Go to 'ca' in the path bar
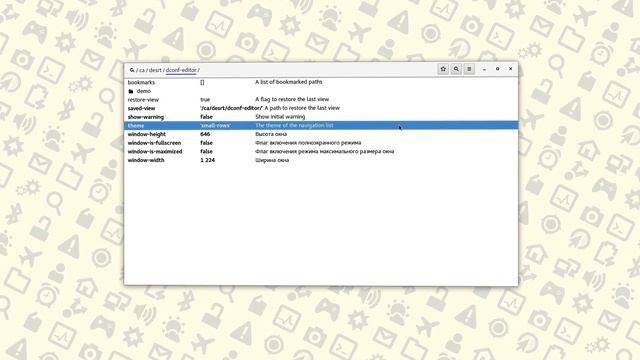 coord(142,70)
